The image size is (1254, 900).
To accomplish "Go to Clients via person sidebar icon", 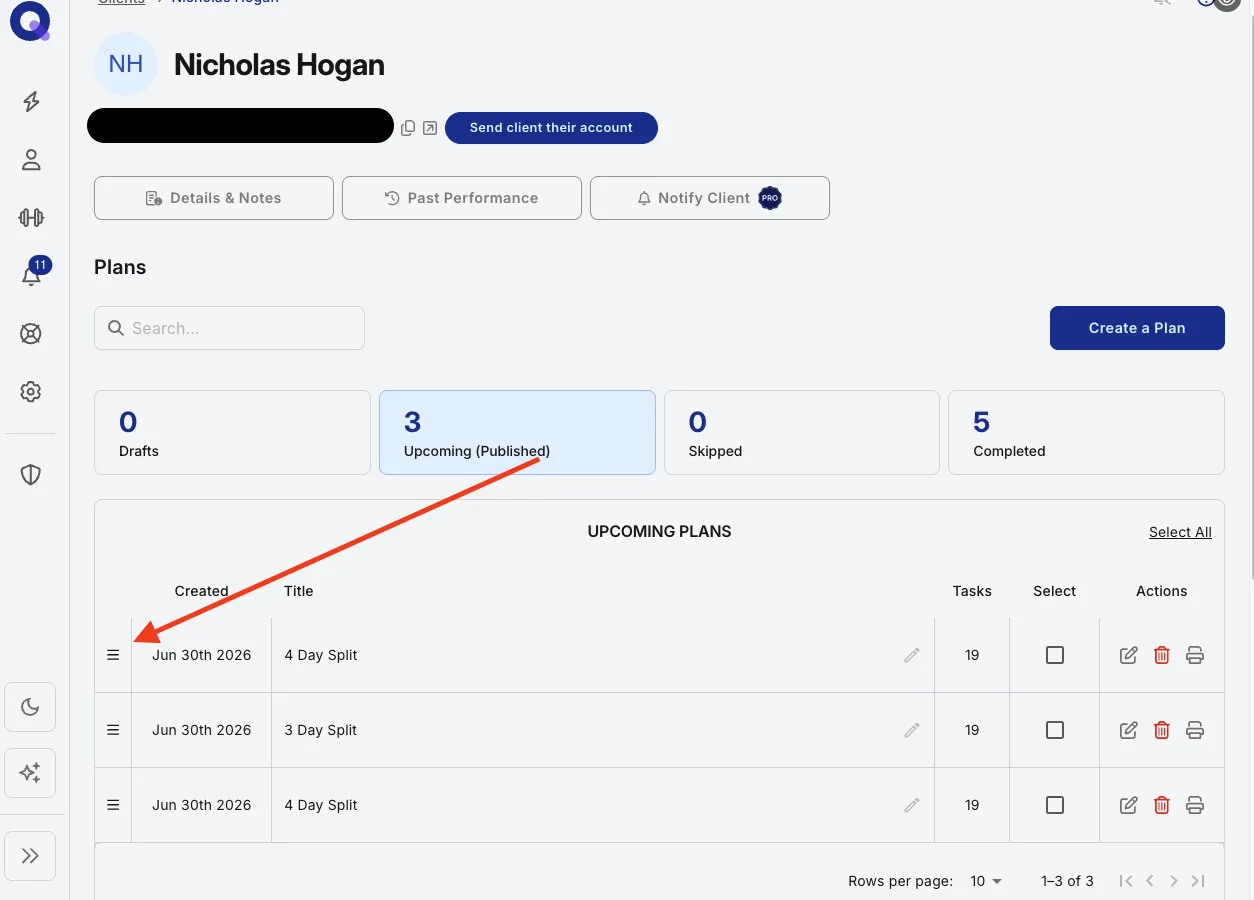I will pos(31,159).
